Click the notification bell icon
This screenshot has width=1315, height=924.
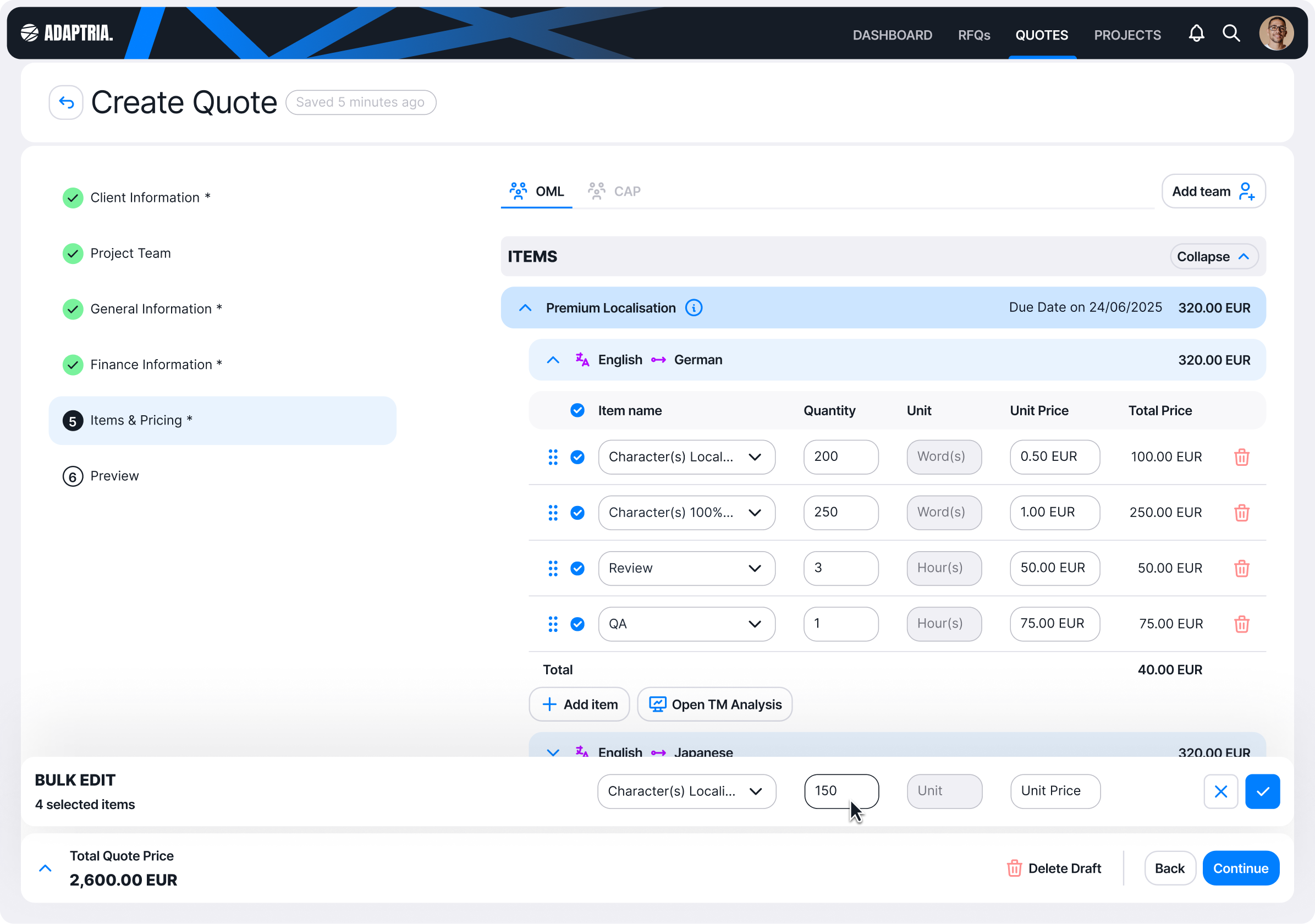pyautogui.click(x=1196, y=34)
